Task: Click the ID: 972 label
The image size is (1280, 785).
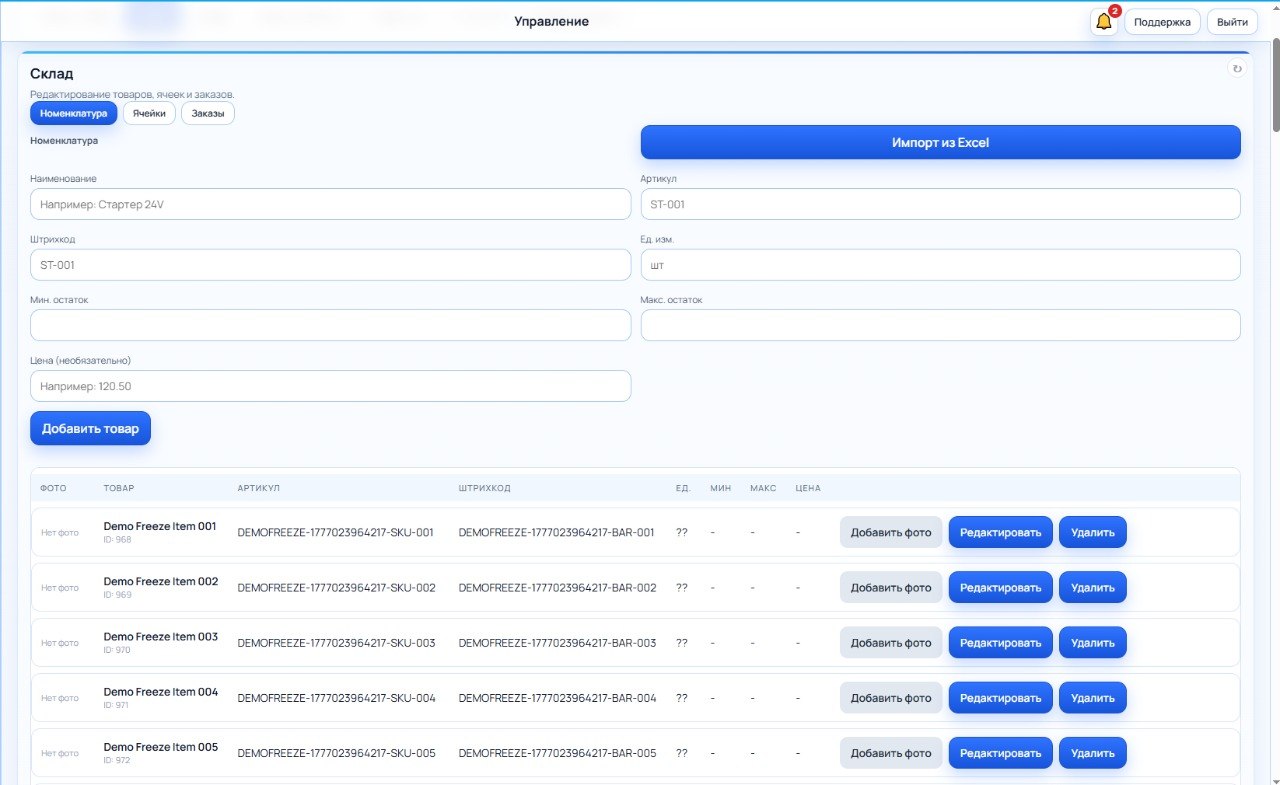Action: pyautogui.click(x=117, y=760)
